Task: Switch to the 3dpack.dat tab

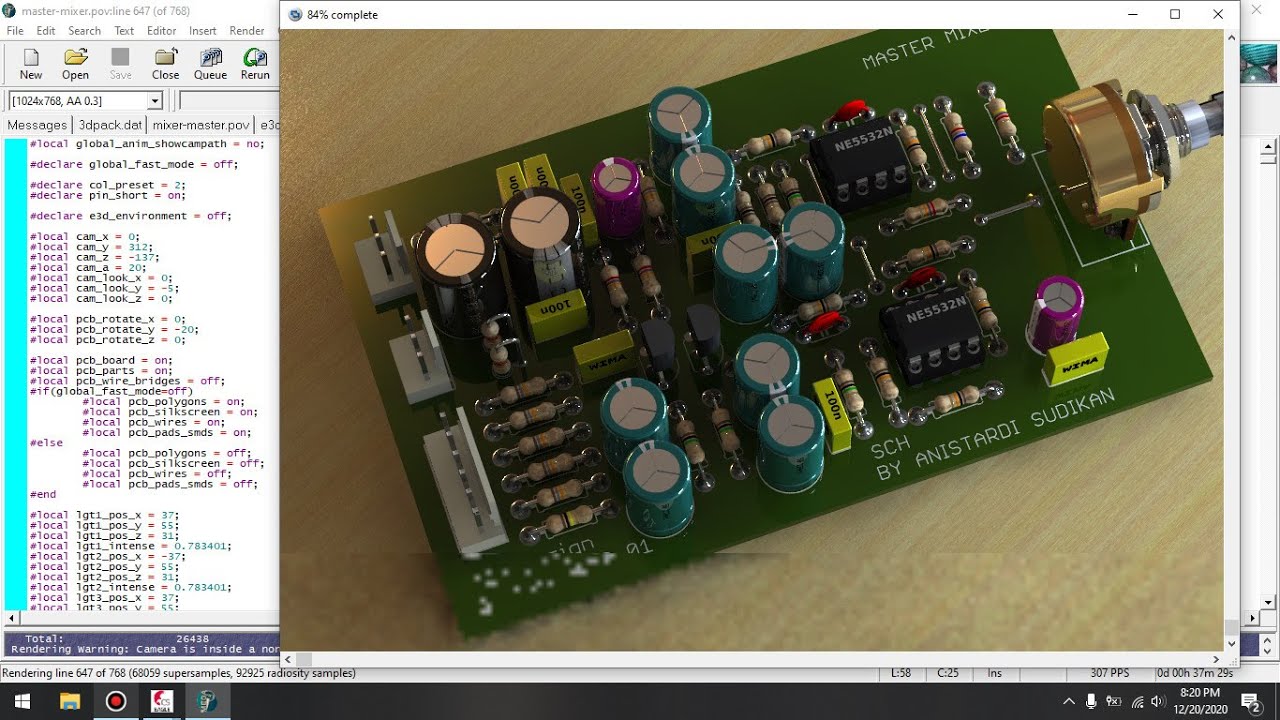Action: (x=110, y=125)
